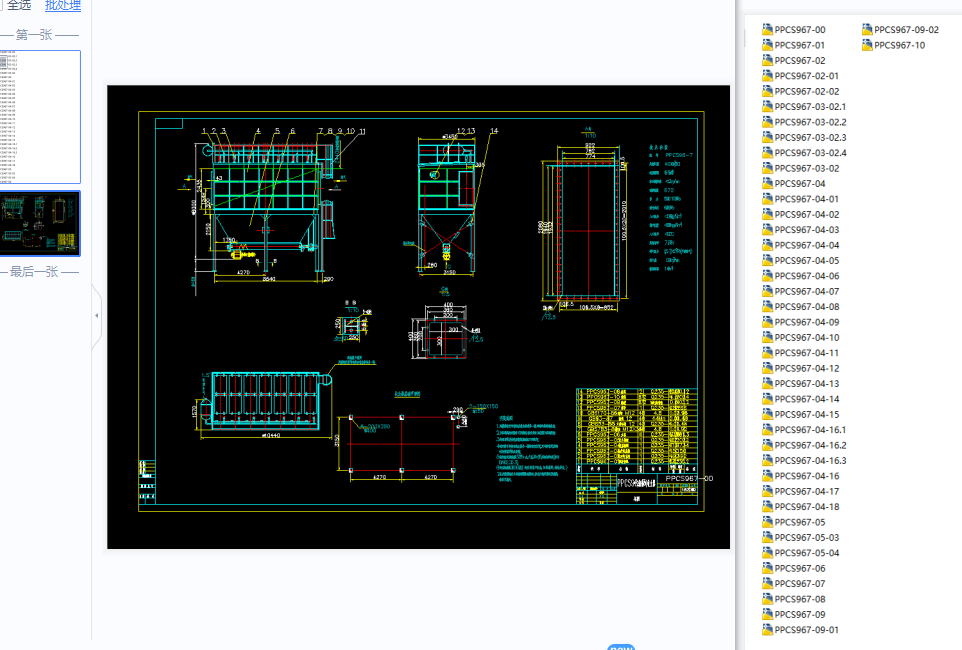Click the PPCS967-03-02.1 file icon
The width and height of the screenshot is (962, 650).
click(767, 107)
